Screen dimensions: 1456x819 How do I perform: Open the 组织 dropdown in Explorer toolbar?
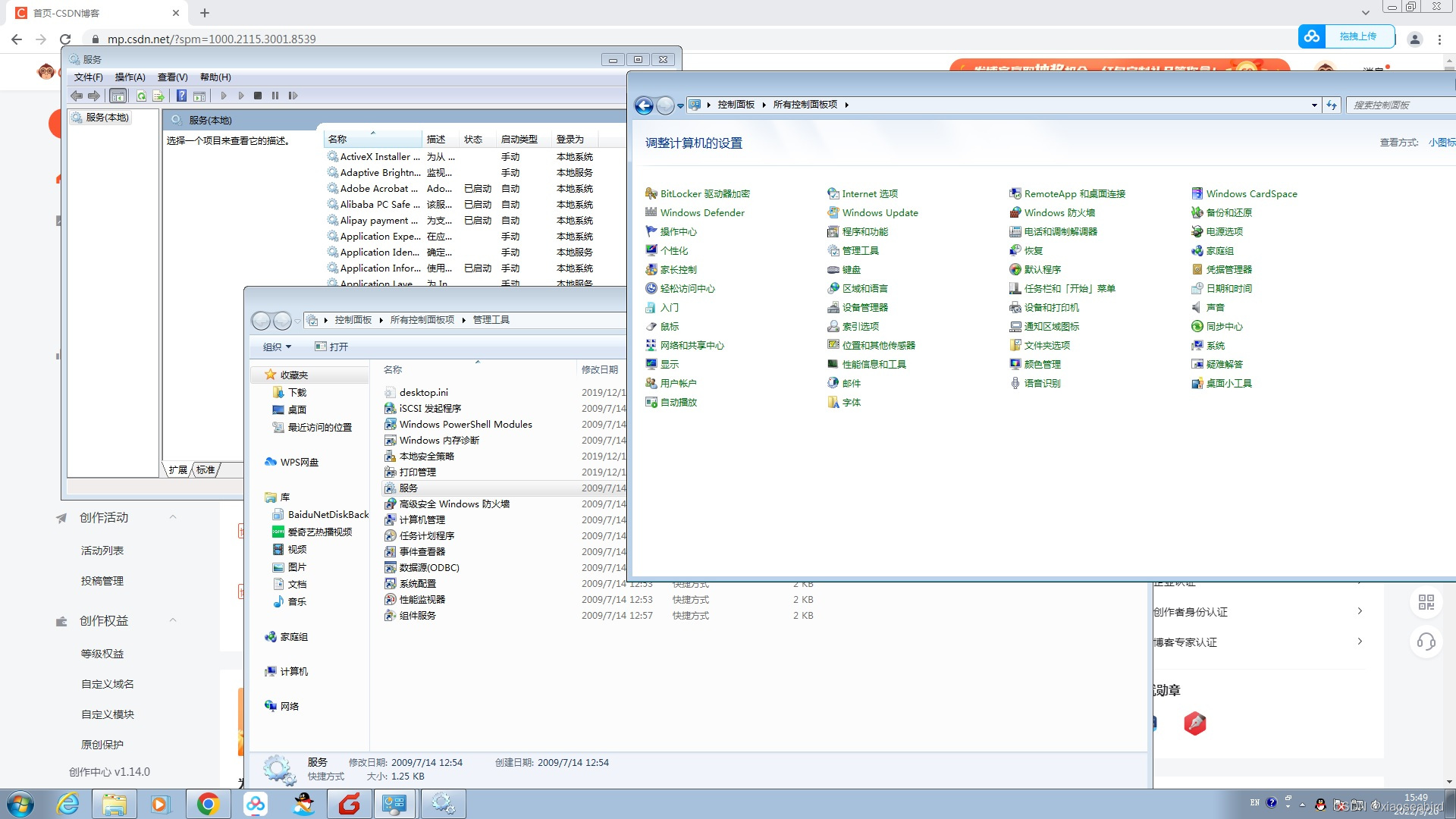point(277,347)
